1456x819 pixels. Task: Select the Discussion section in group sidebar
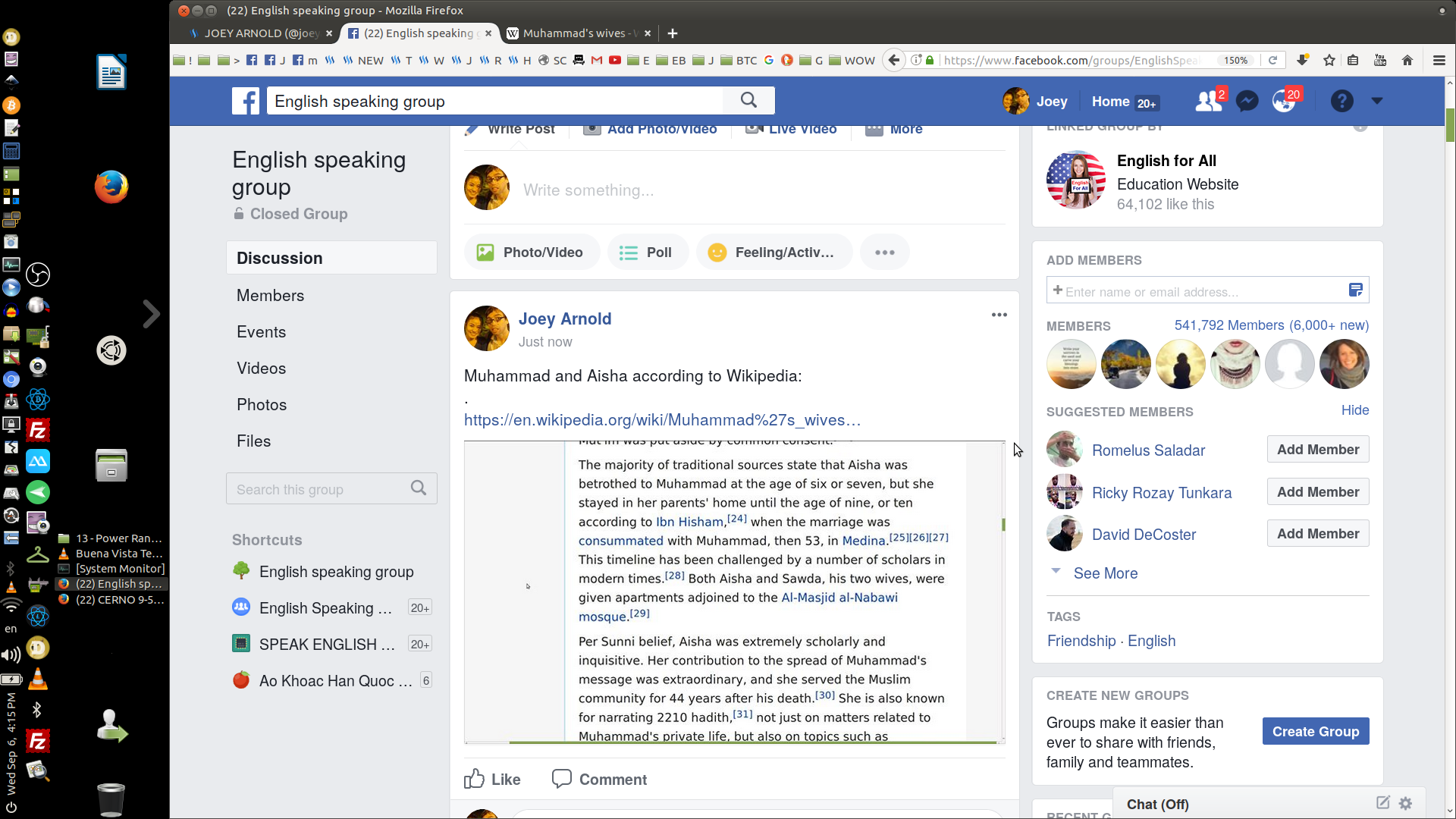(331, 258)
